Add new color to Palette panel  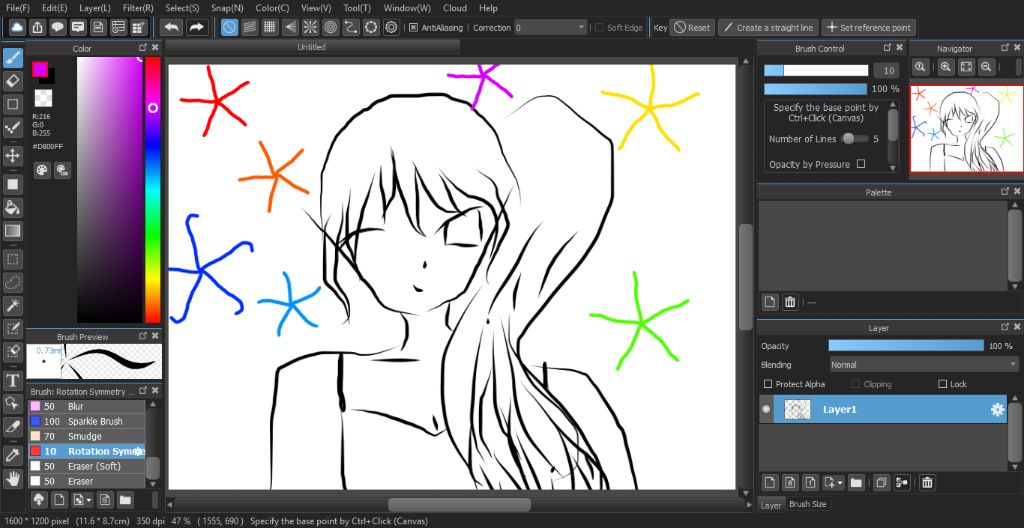(x=770, y=302)
